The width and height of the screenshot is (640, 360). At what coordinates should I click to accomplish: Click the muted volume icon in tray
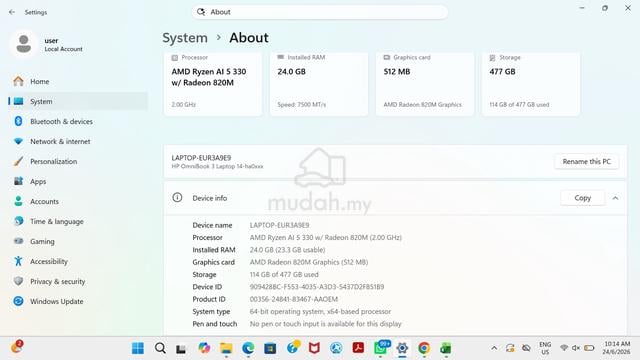tap(576, 348)
